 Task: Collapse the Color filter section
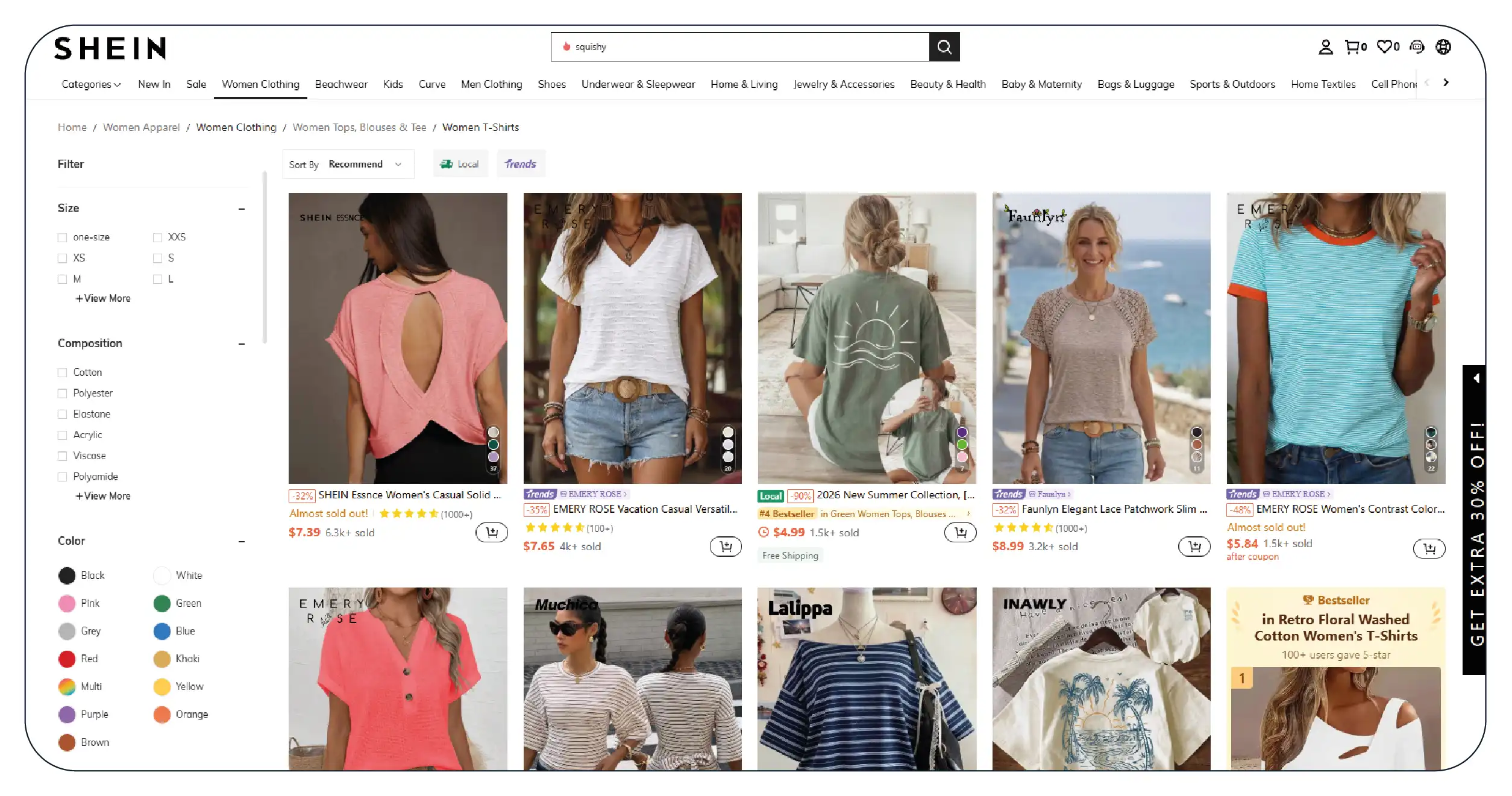[x=242, y=542]
